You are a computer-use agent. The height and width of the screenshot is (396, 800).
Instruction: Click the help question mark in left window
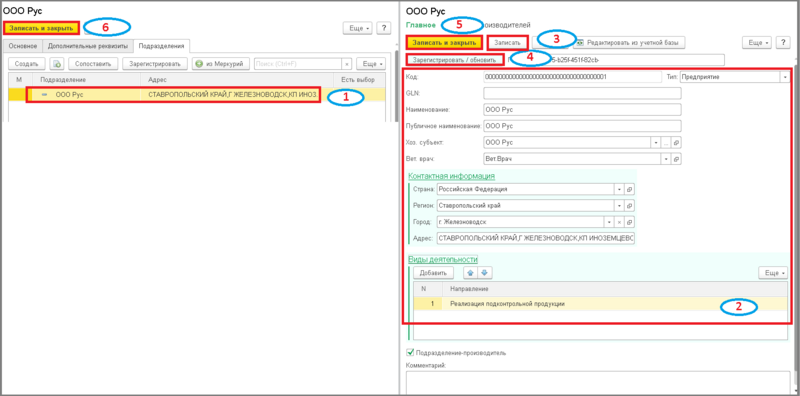coord(384,28)
